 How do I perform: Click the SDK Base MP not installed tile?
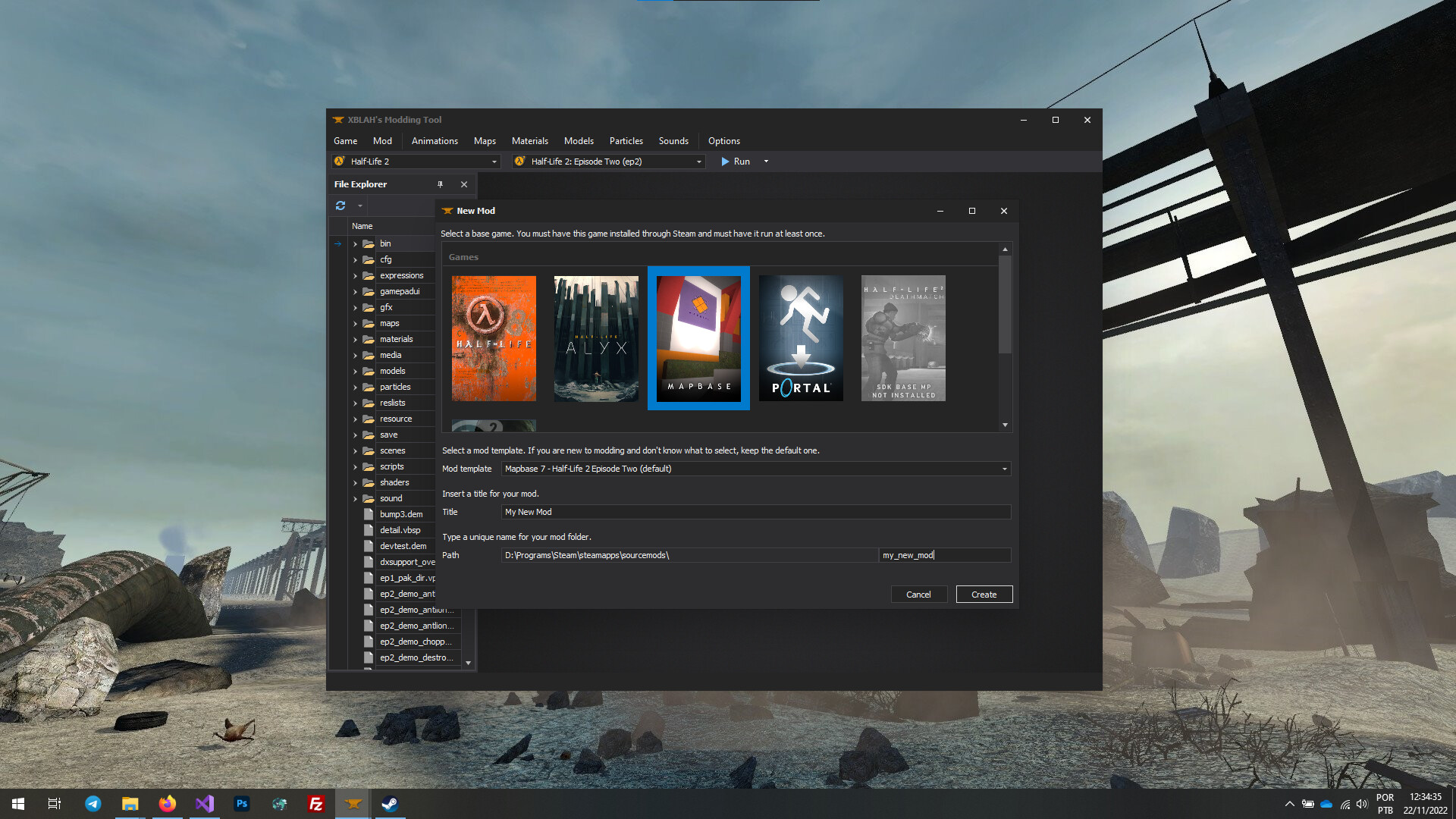pos(903,337)
